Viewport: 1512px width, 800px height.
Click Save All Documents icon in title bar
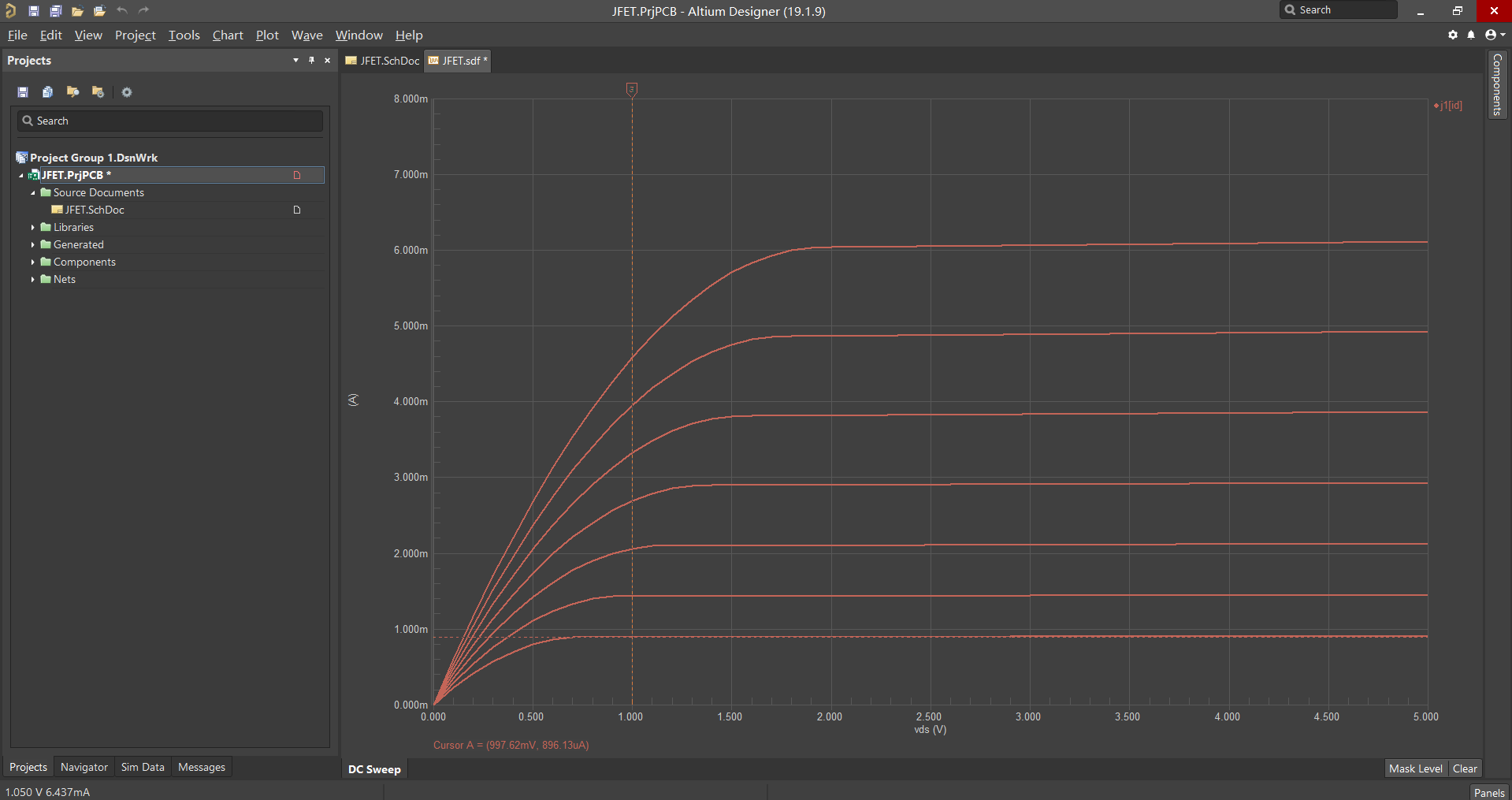click(56, 11)
